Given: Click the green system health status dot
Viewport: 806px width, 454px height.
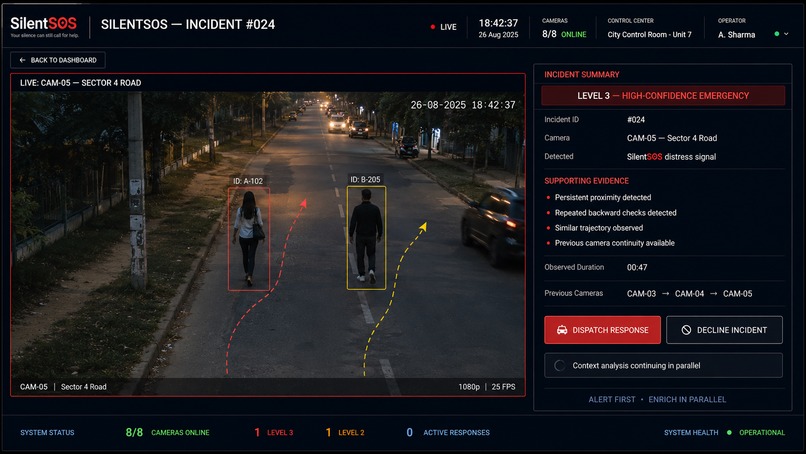Looking at the screenshot, I should point(729,432).
